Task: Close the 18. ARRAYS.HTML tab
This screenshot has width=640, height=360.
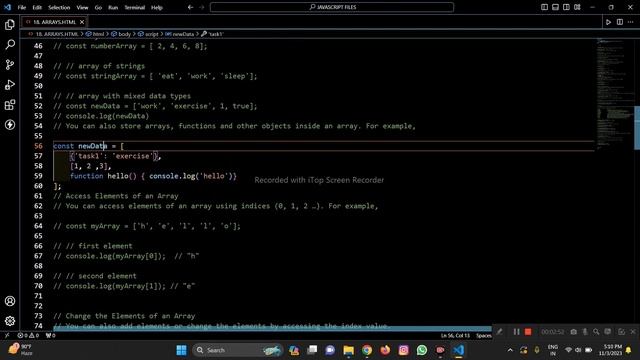Action: 82,22
